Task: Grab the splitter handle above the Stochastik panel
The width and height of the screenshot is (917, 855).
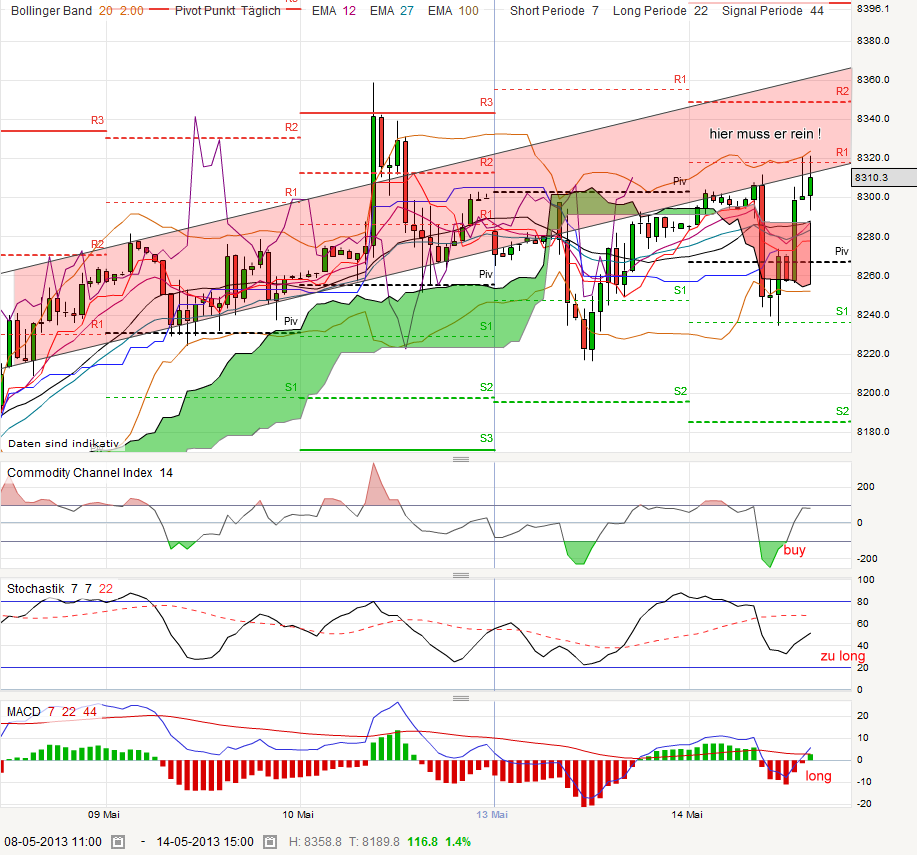Action: (461, 575)
